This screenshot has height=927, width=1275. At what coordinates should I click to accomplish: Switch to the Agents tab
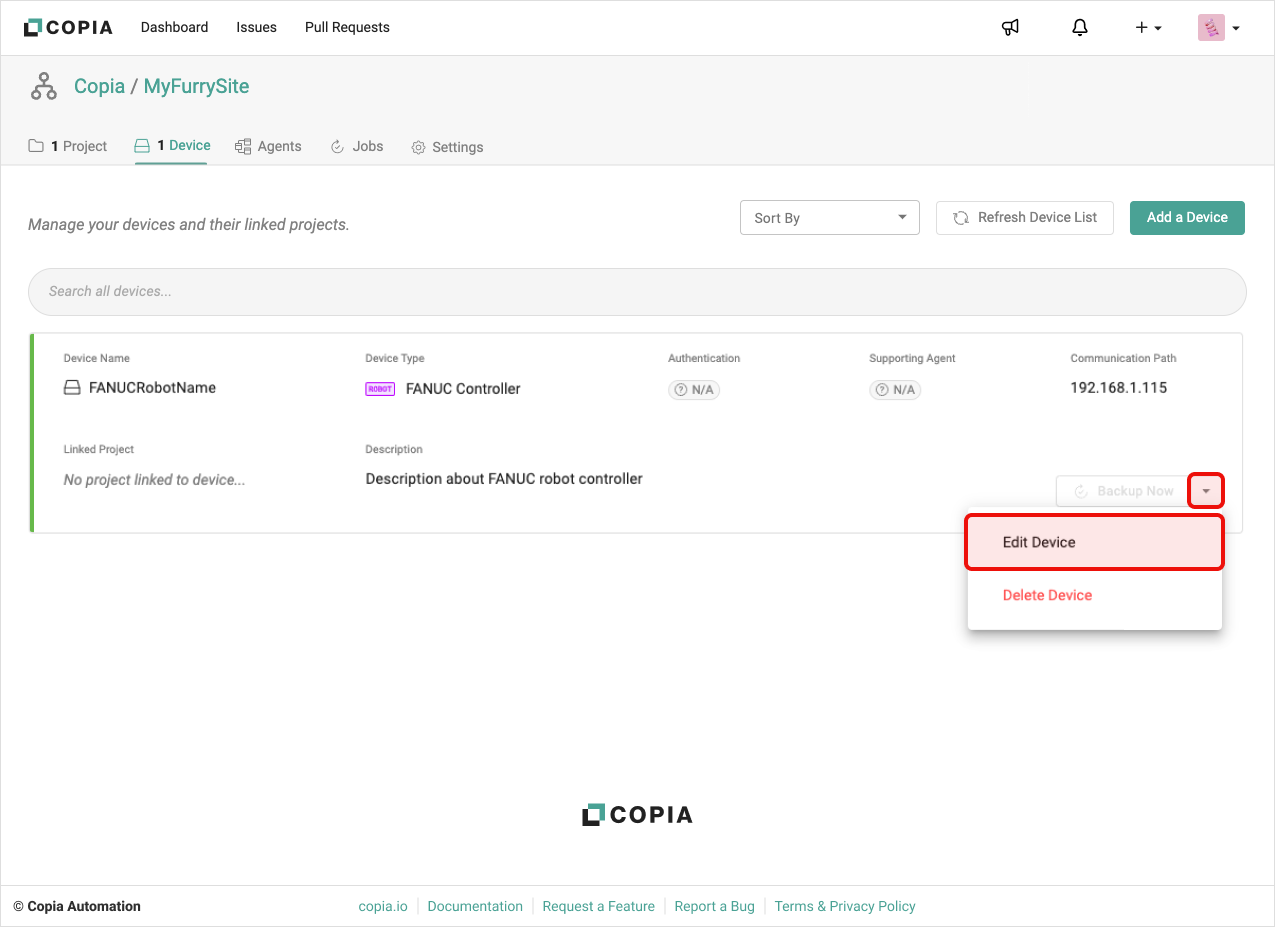(268, 146)
